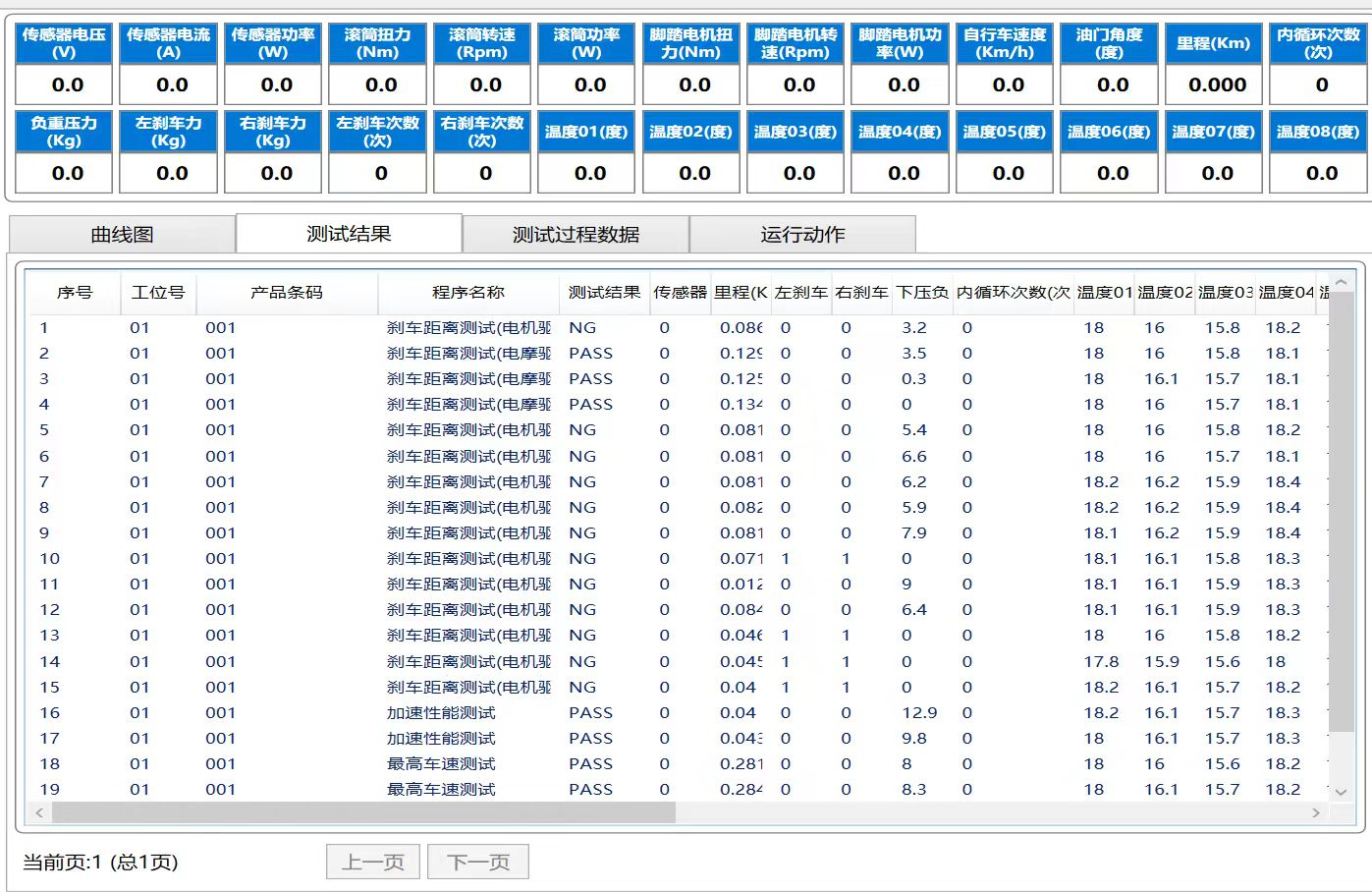Click the vertical scrollbar thumb
1372x892 pixels.
tap(1341, 511)
